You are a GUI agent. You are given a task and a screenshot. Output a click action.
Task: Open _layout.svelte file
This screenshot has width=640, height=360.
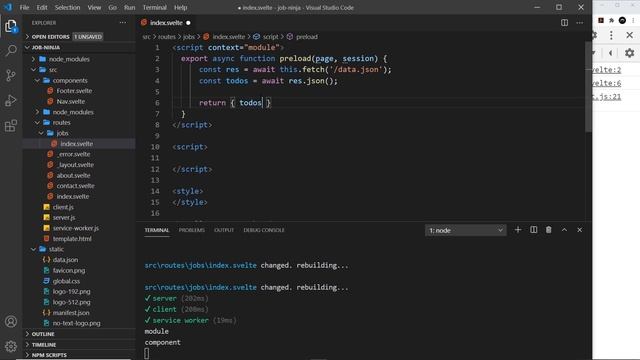[80, 165]
